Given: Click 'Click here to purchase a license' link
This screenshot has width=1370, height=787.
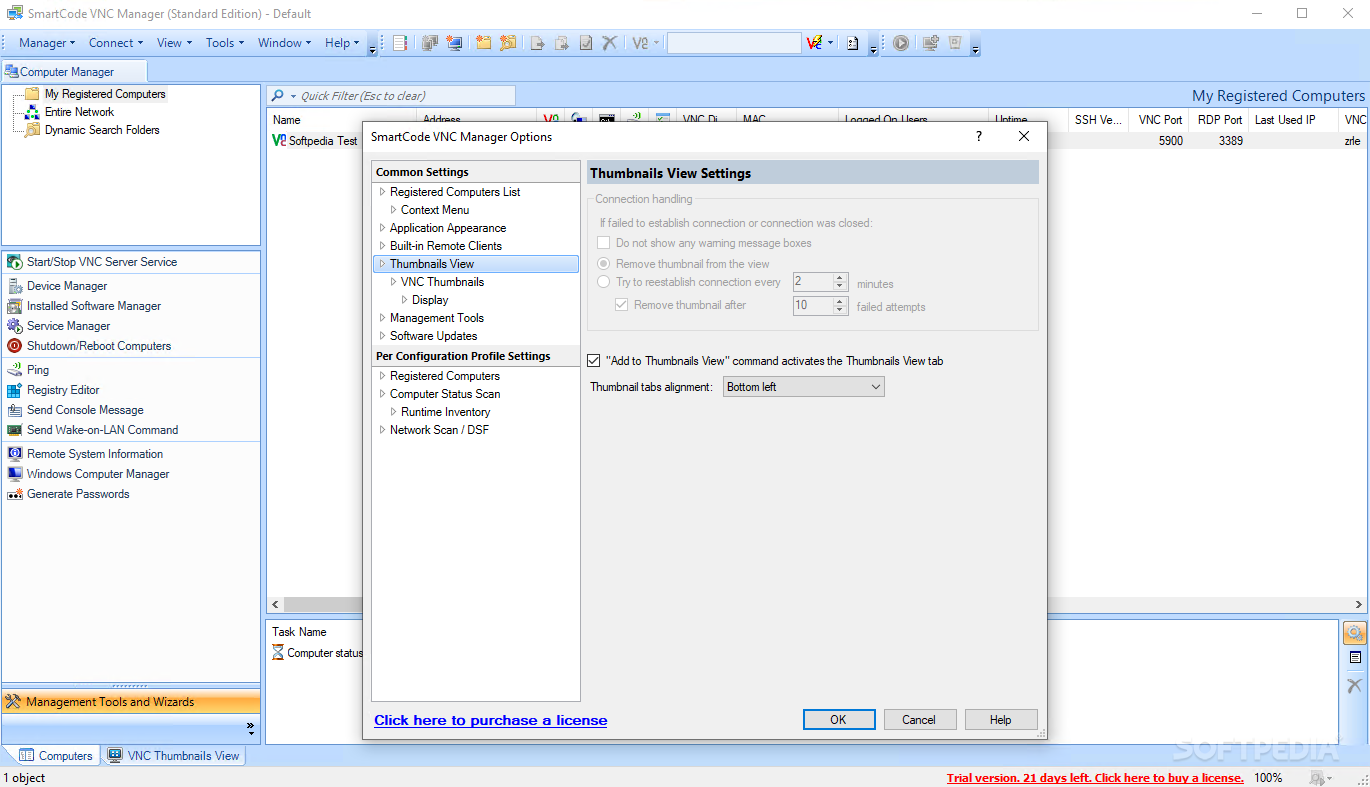Looking at the screenshot, I should (490, 720).
